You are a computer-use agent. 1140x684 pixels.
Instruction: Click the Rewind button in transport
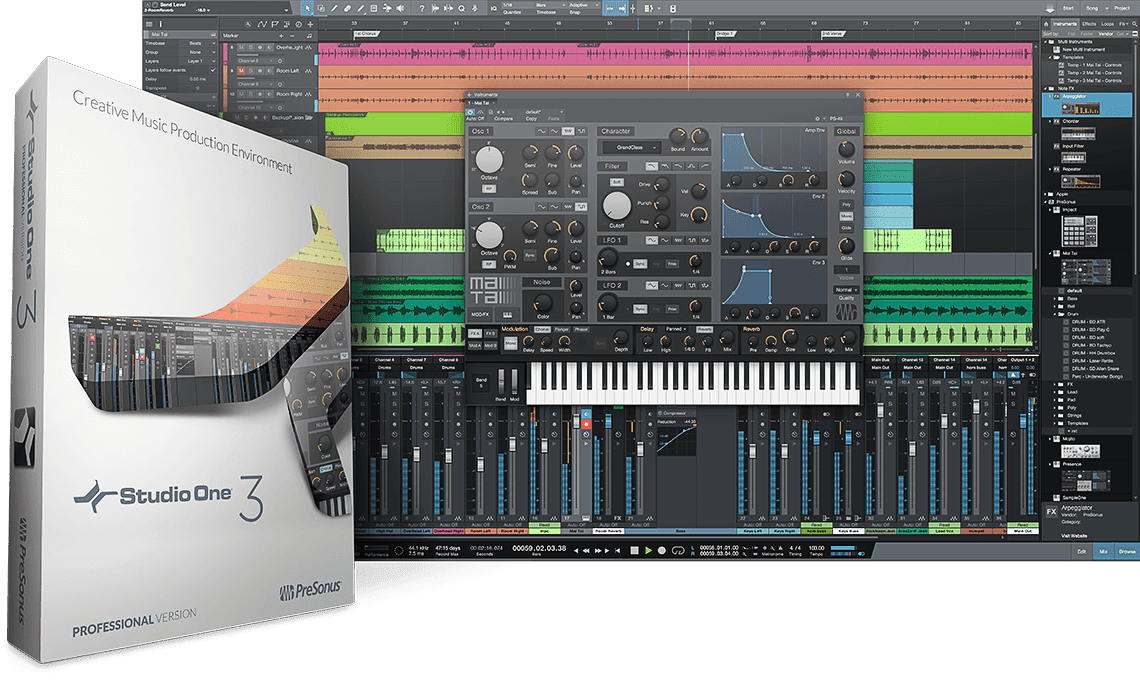point(586,550)
